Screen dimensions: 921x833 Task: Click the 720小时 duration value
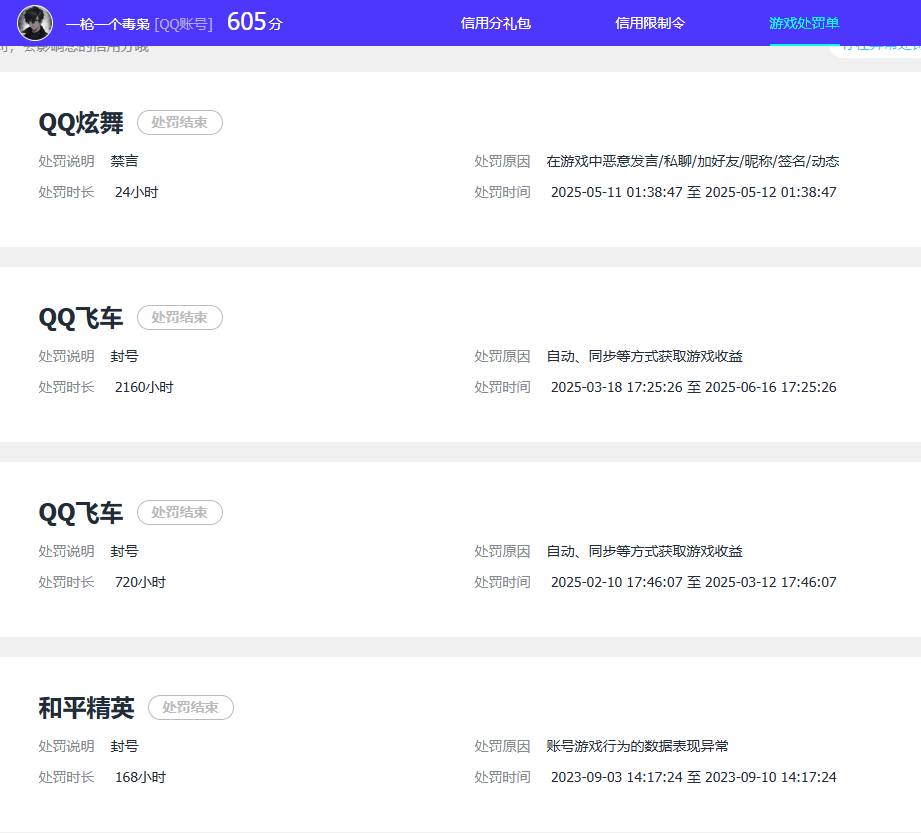click(140, 582)
